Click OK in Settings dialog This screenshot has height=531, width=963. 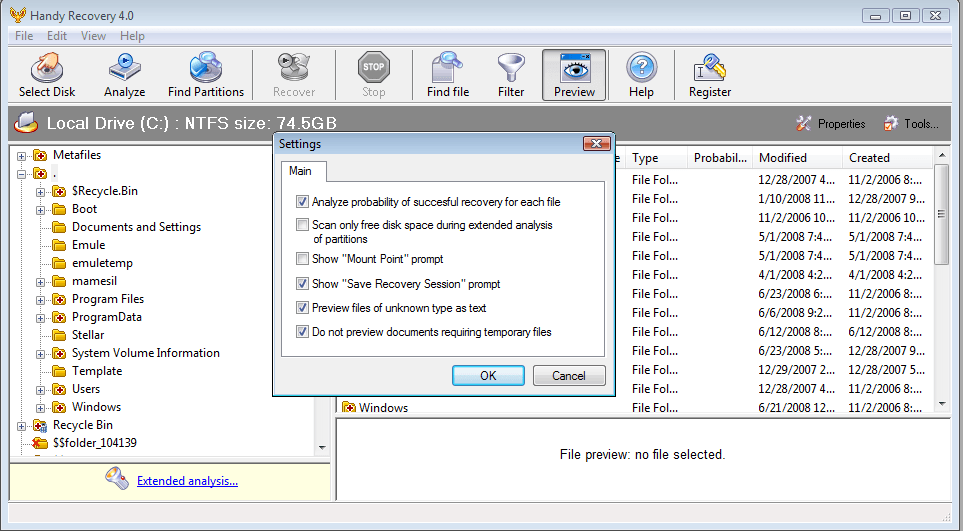(x=488, y=376)
